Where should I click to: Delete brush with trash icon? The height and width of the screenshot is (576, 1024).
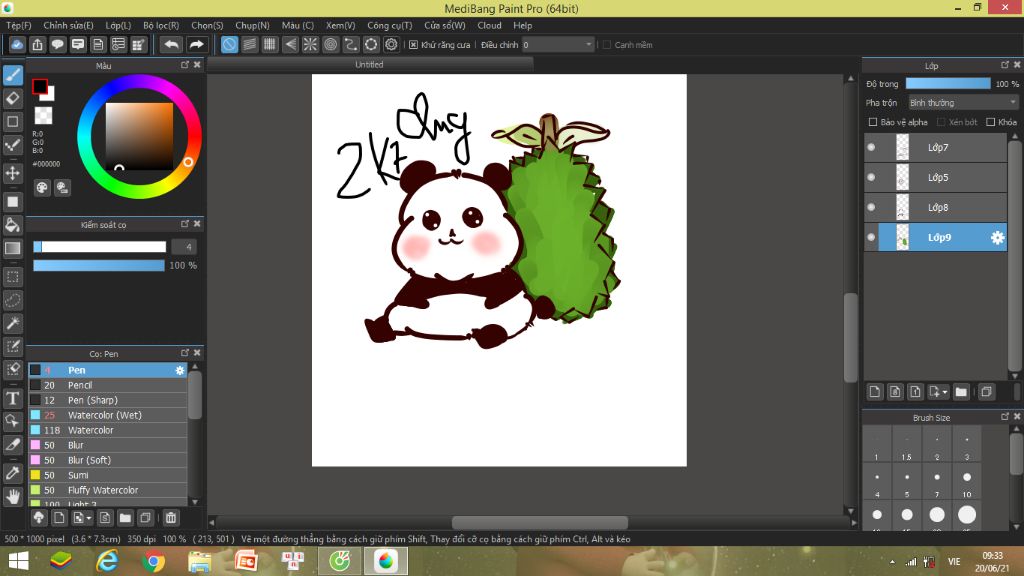pos(170,518)
